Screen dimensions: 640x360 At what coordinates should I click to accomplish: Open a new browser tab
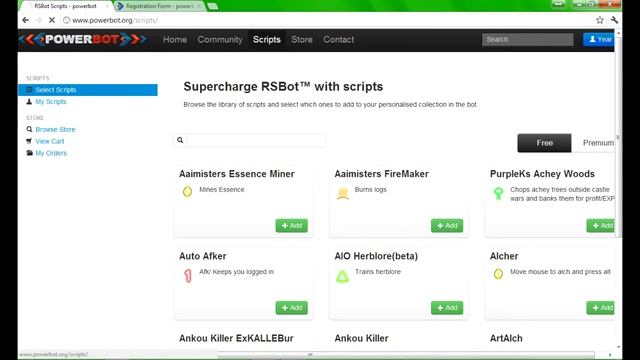point(213,6)
